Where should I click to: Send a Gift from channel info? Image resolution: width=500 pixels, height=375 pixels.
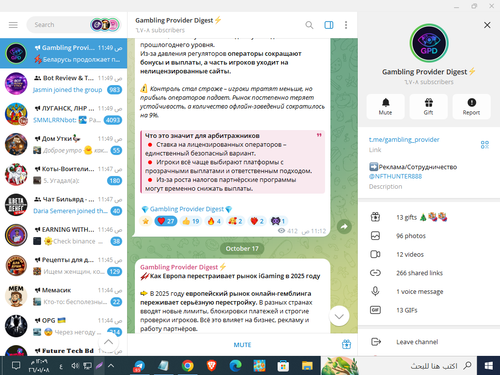pos(428,107)
